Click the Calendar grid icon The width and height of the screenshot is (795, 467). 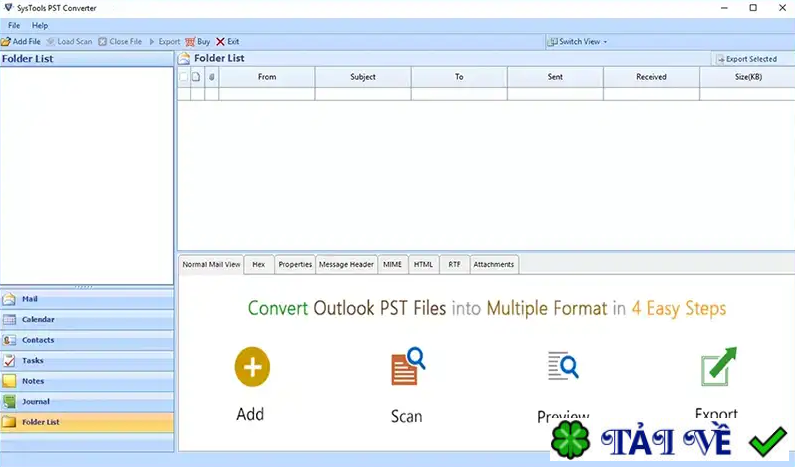click(x=9, y=319)
